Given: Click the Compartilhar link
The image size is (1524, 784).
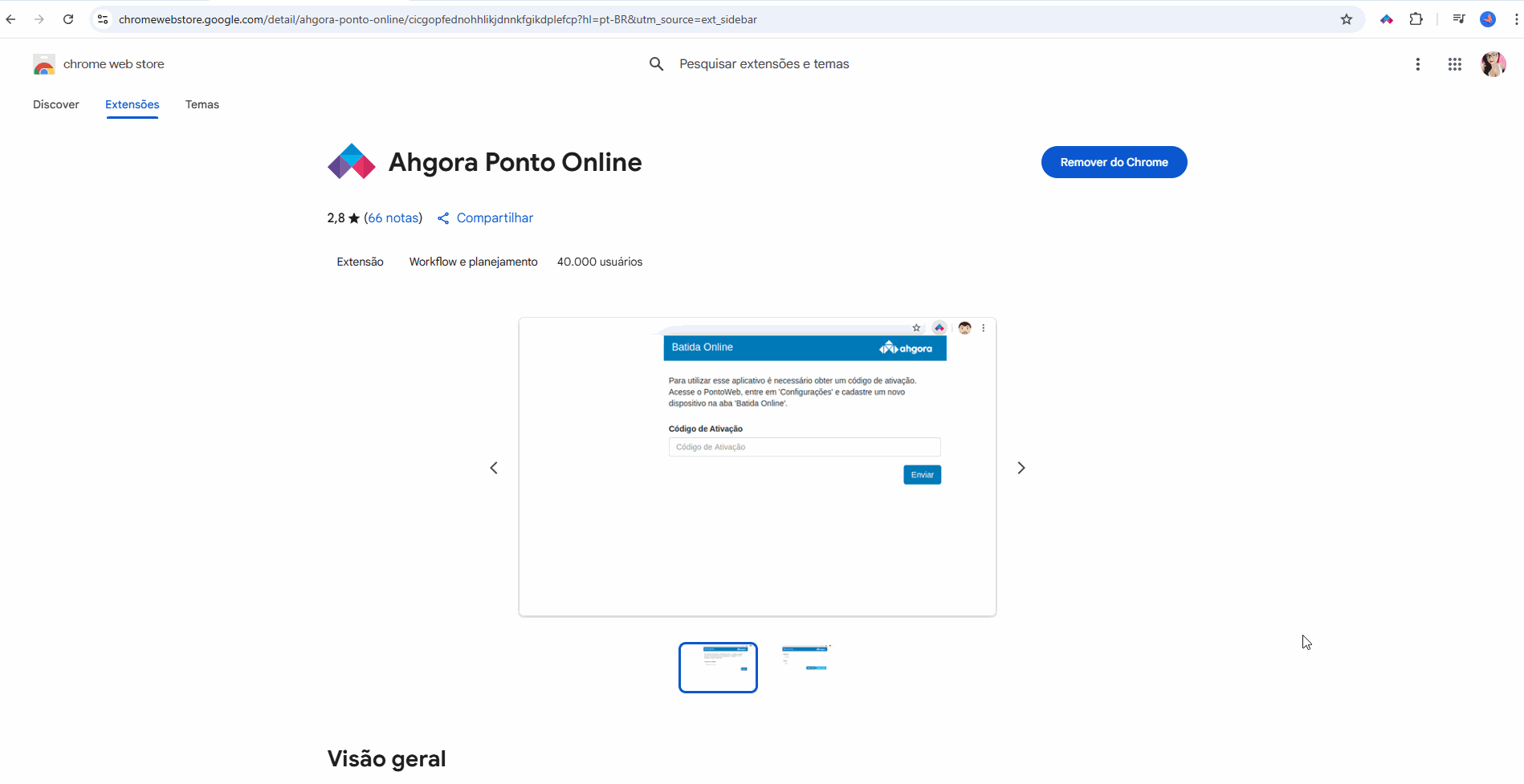Looking at the screenshot, I should (495, 218).
